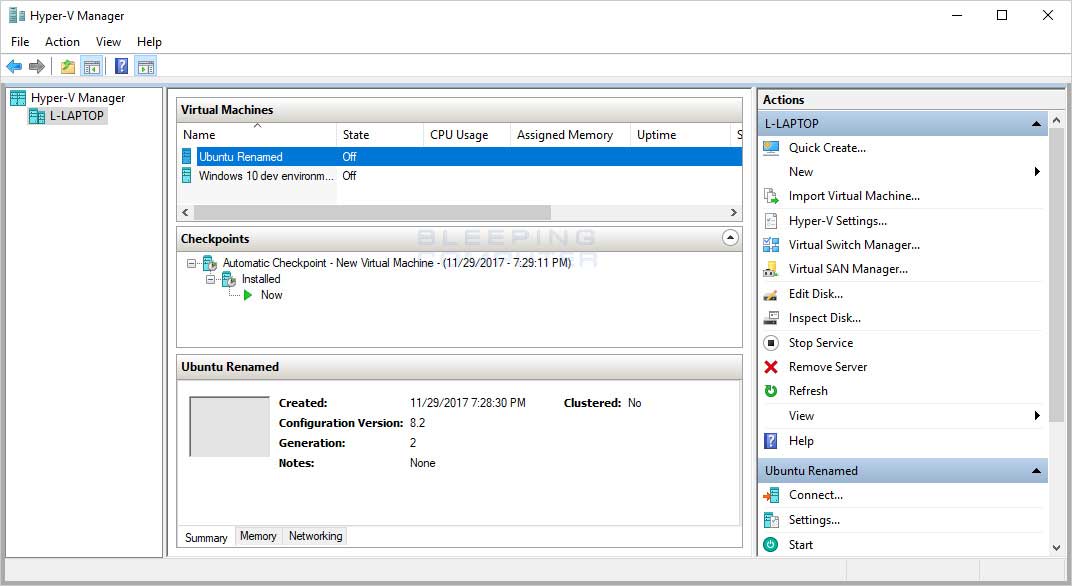Sort by the Uptime column header

(x=680, y=135)
